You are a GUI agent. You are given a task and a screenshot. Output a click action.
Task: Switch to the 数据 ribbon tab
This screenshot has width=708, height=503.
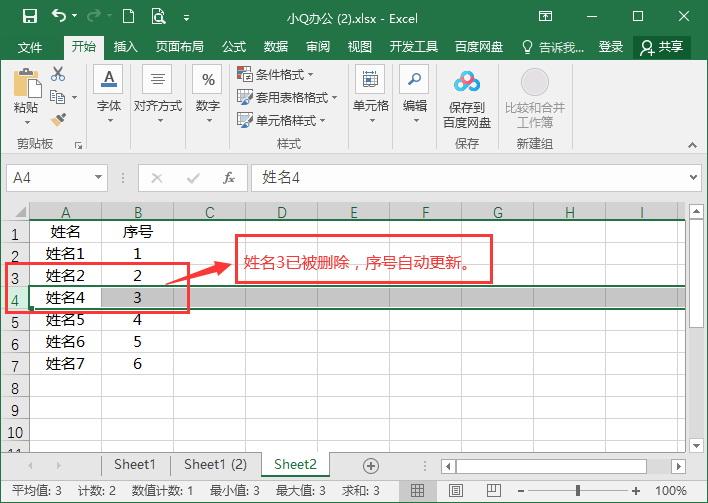pyautogui.click(x=276, y=47)
